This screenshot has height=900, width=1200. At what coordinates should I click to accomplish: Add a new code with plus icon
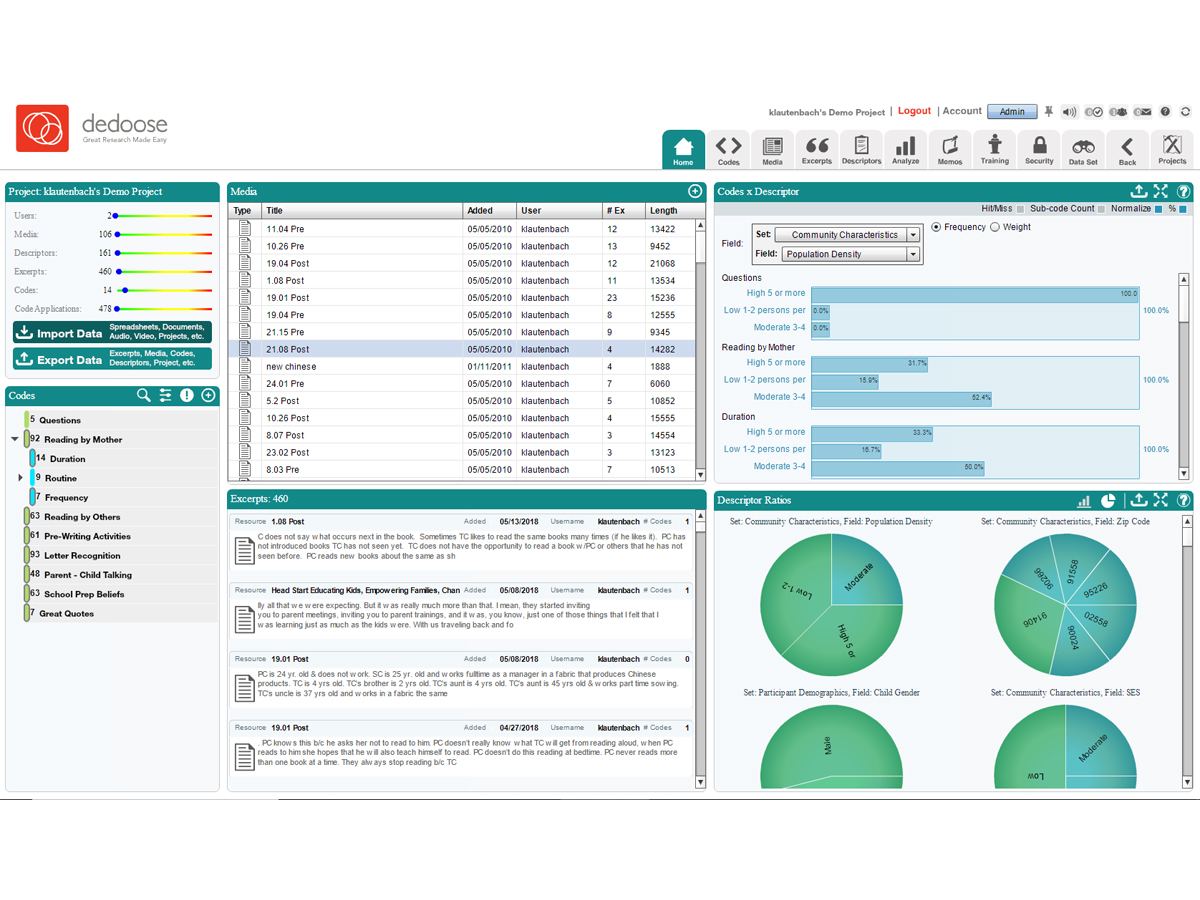[208, 396]
